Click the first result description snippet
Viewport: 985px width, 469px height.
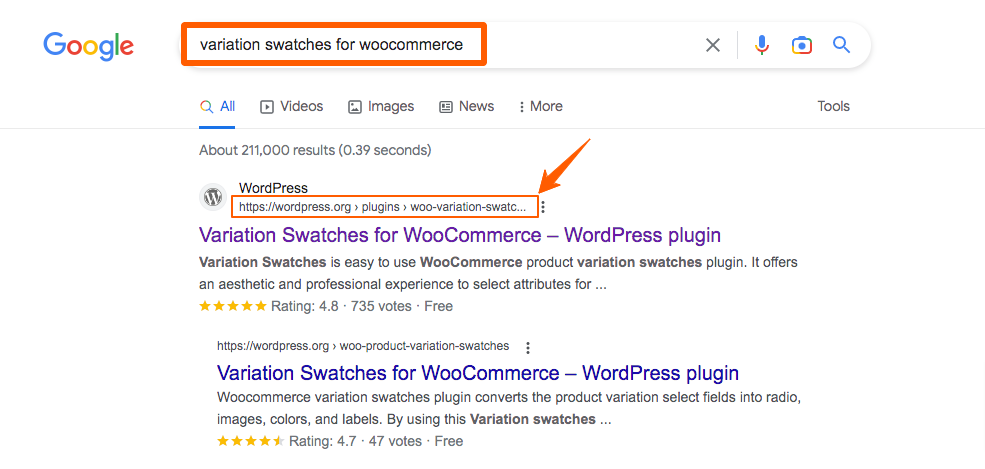tap(499, 274)
